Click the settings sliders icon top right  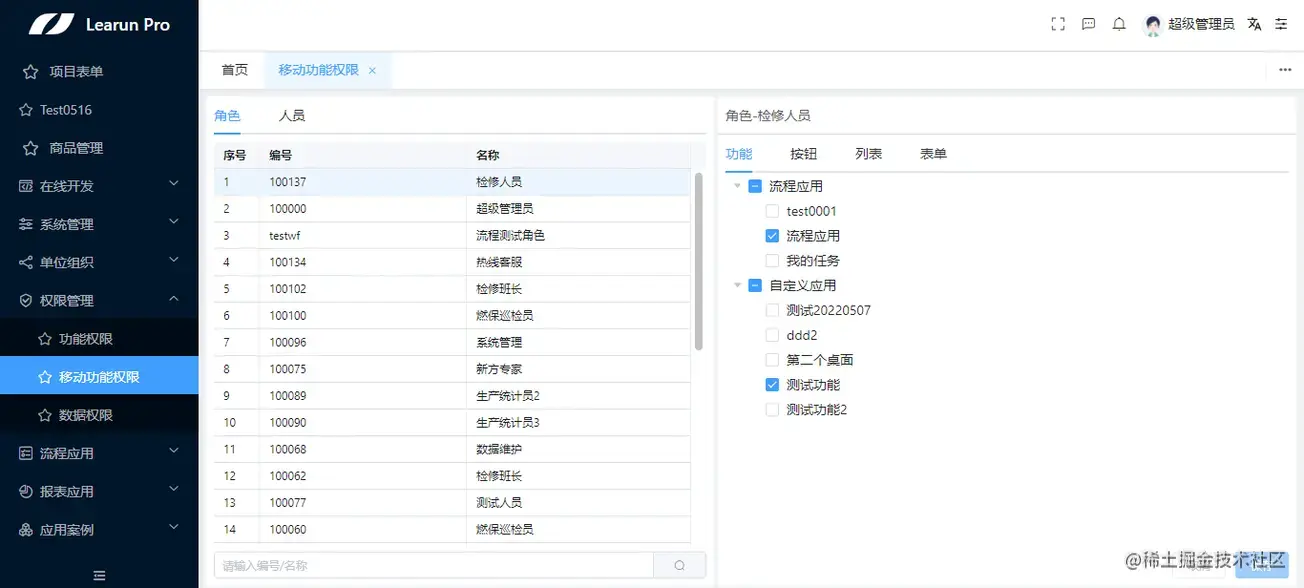click(1281, 23)
